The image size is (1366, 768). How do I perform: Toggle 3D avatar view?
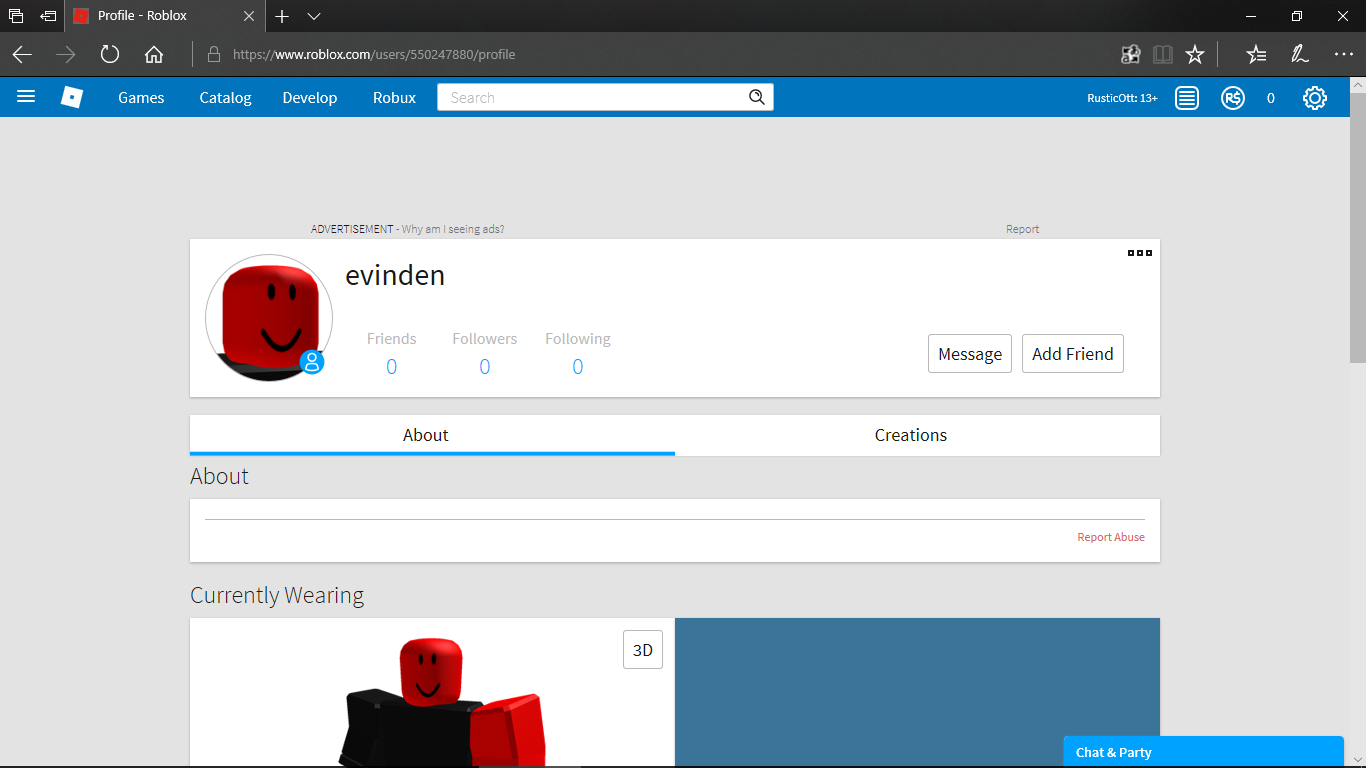pos(643,650)
